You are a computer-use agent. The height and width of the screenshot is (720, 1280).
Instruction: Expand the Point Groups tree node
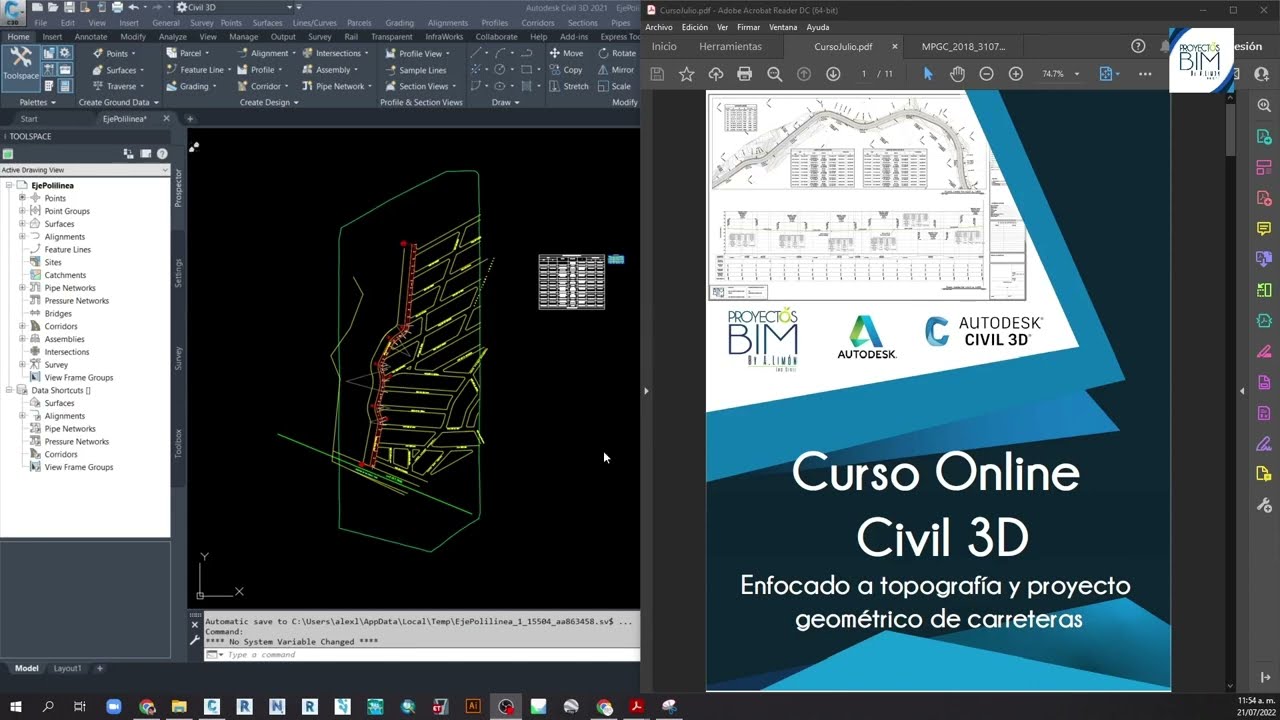[22, 211]
